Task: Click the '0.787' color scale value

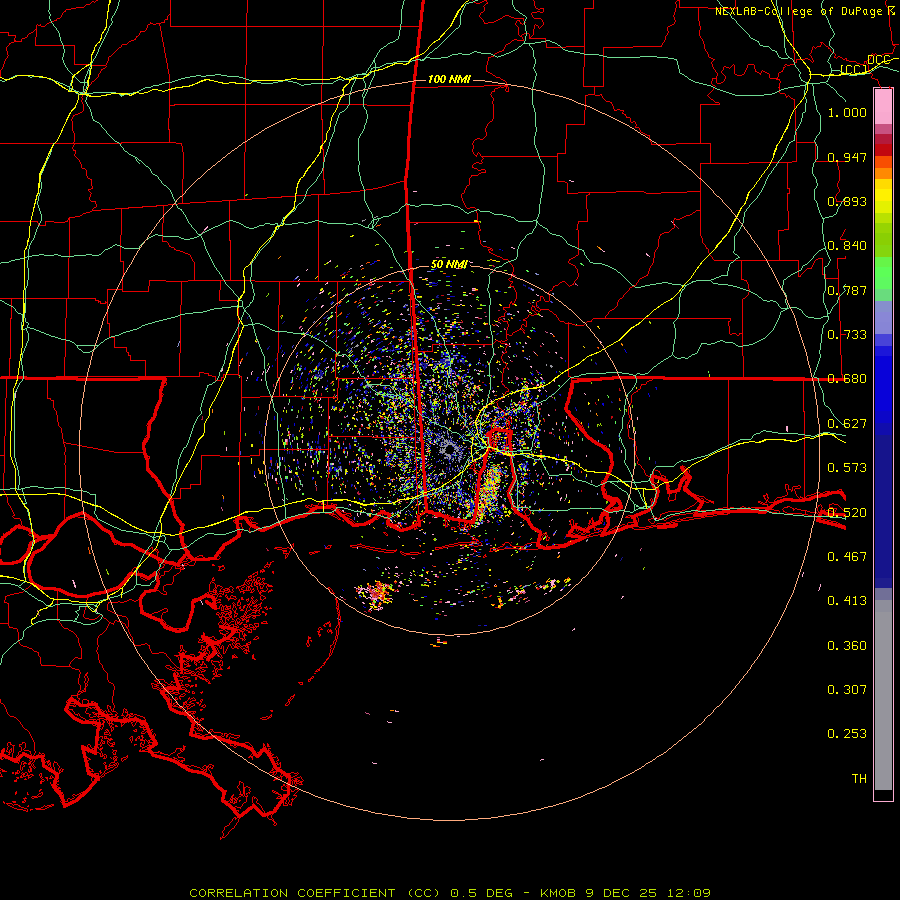Action: pos(847,290)
